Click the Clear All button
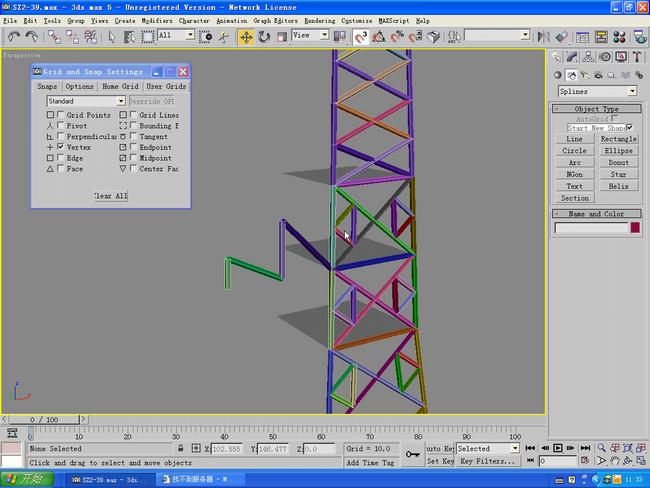Viewport: 650px width, 488px height. (x=110, y=196)
